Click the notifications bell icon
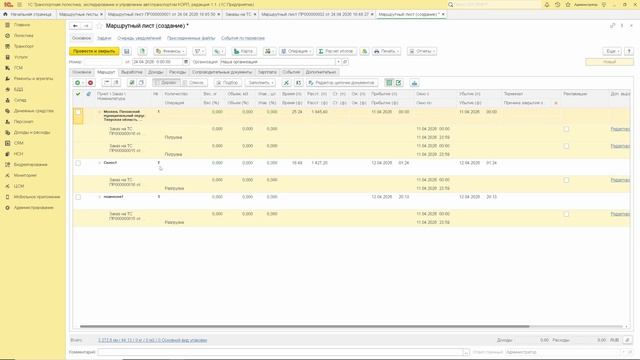This screenshot has width=640, height=360. point(547,4)
